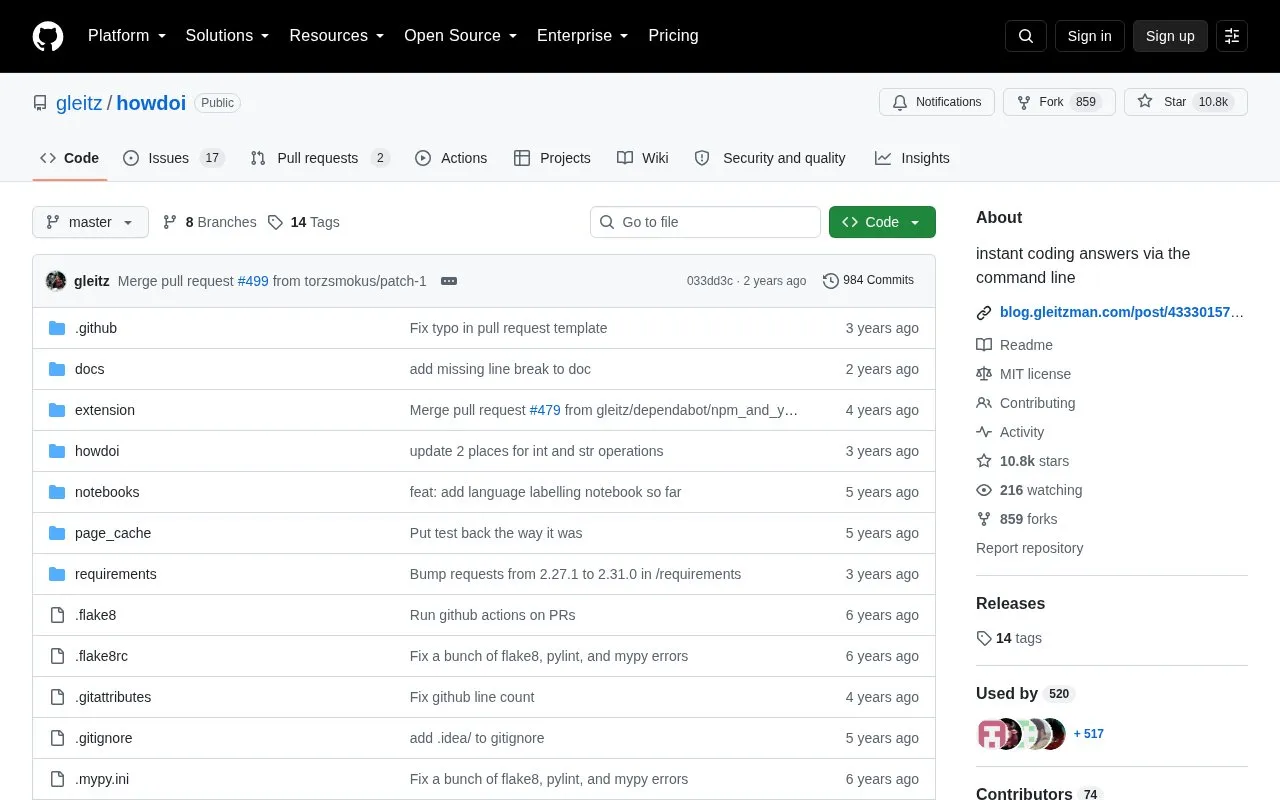This screenshot has height=800, width=1280.
Task: Click the GitHub logo icon
Action: pos(48,36)
